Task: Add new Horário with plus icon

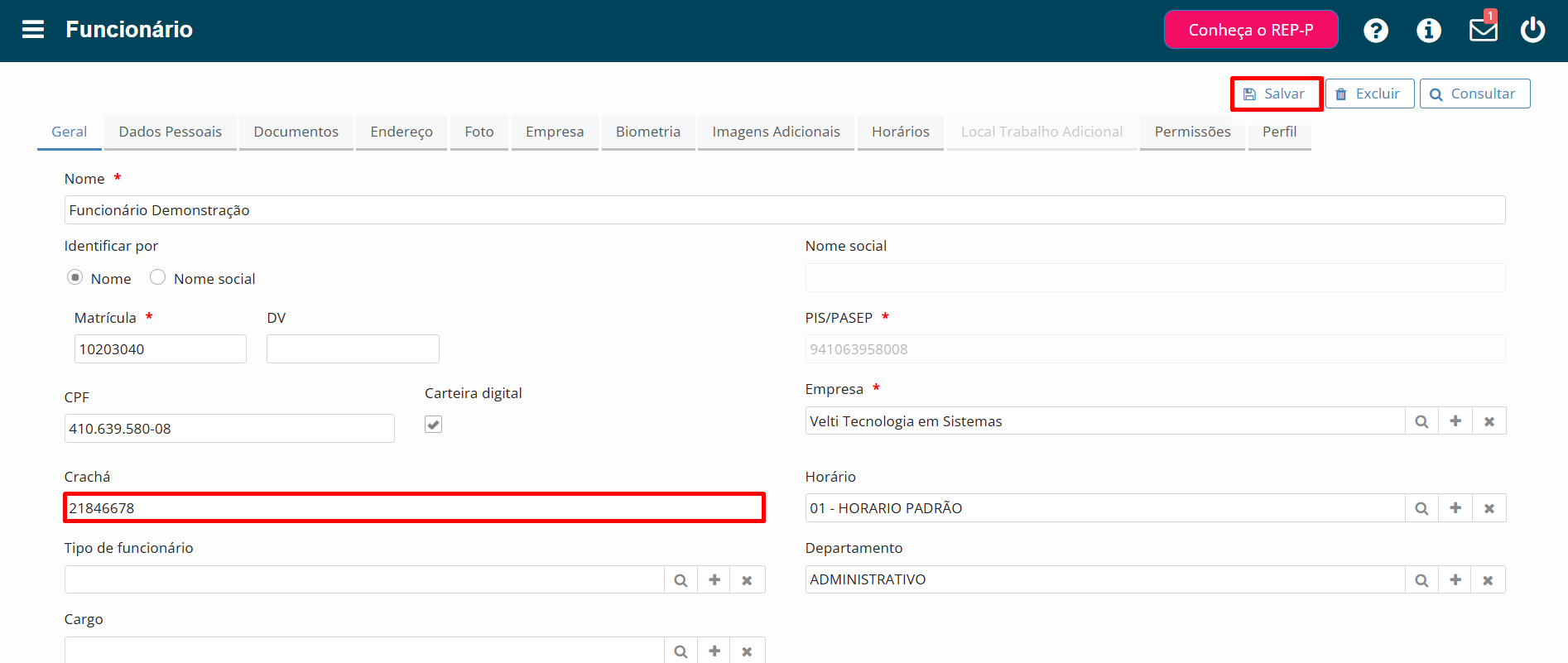Action: click(x=1455, y=508)
